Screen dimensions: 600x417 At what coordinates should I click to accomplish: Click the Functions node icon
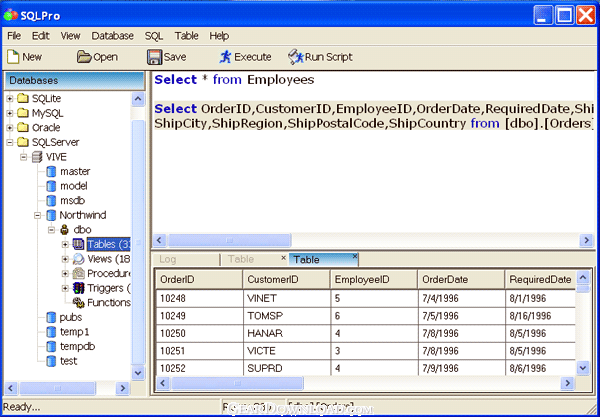coord(78,302)
